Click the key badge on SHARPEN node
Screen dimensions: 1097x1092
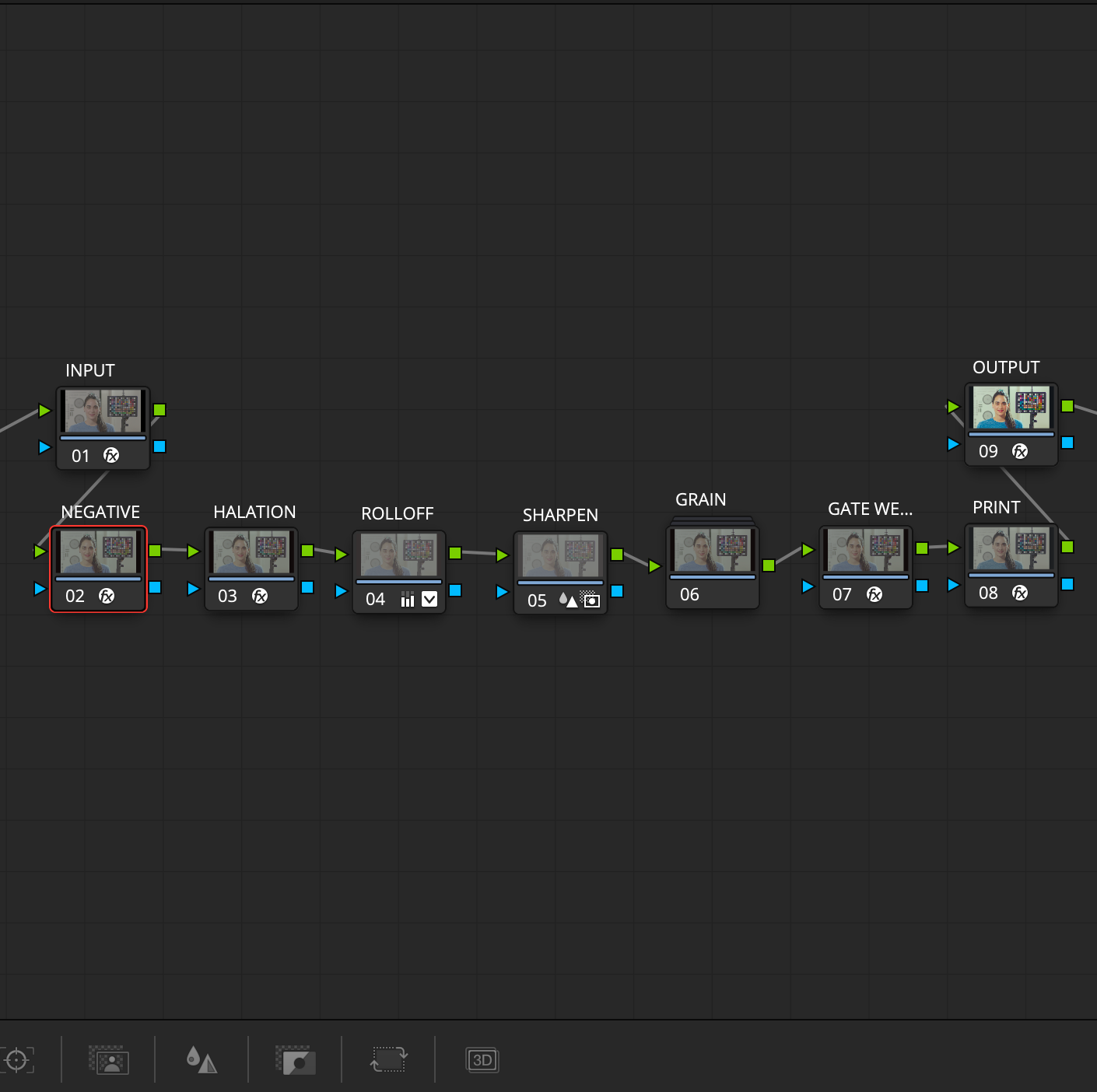click(591, 600)
